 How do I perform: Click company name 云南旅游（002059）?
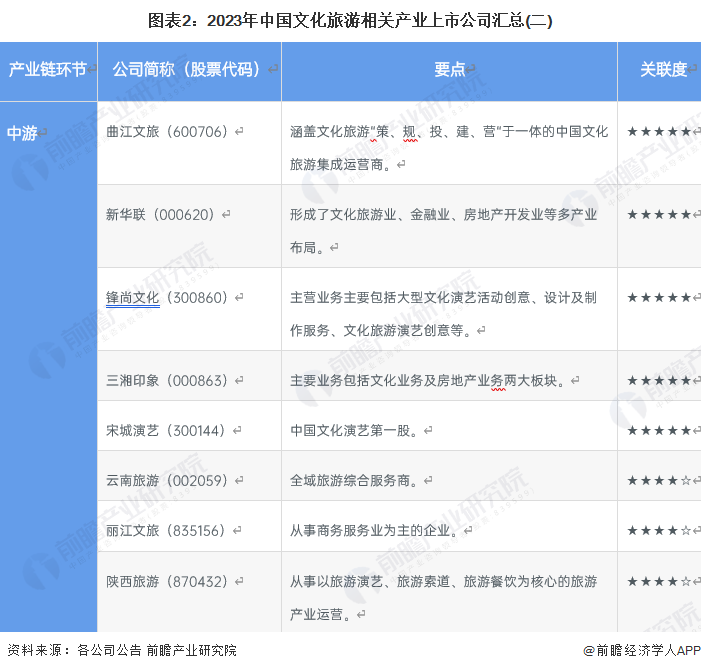167,481
